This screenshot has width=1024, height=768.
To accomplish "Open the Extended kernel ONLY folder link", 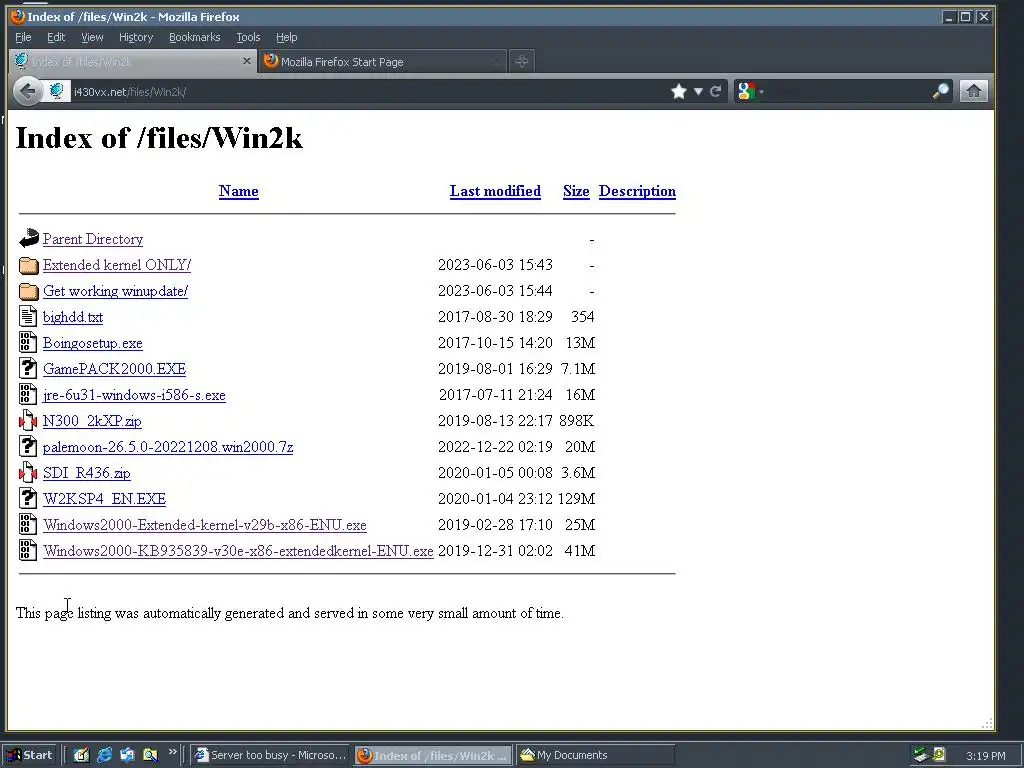I will pos(117,265).
